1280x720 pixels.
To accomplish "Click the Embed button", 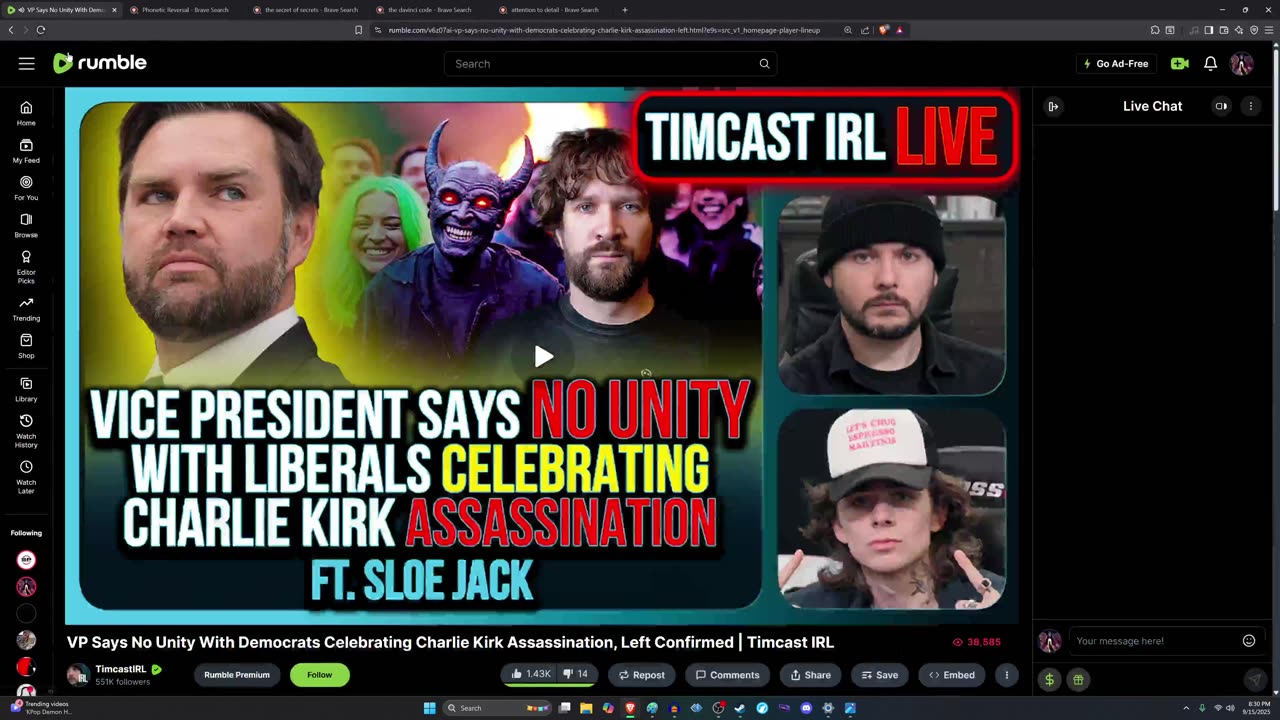I will click(952, 675).
